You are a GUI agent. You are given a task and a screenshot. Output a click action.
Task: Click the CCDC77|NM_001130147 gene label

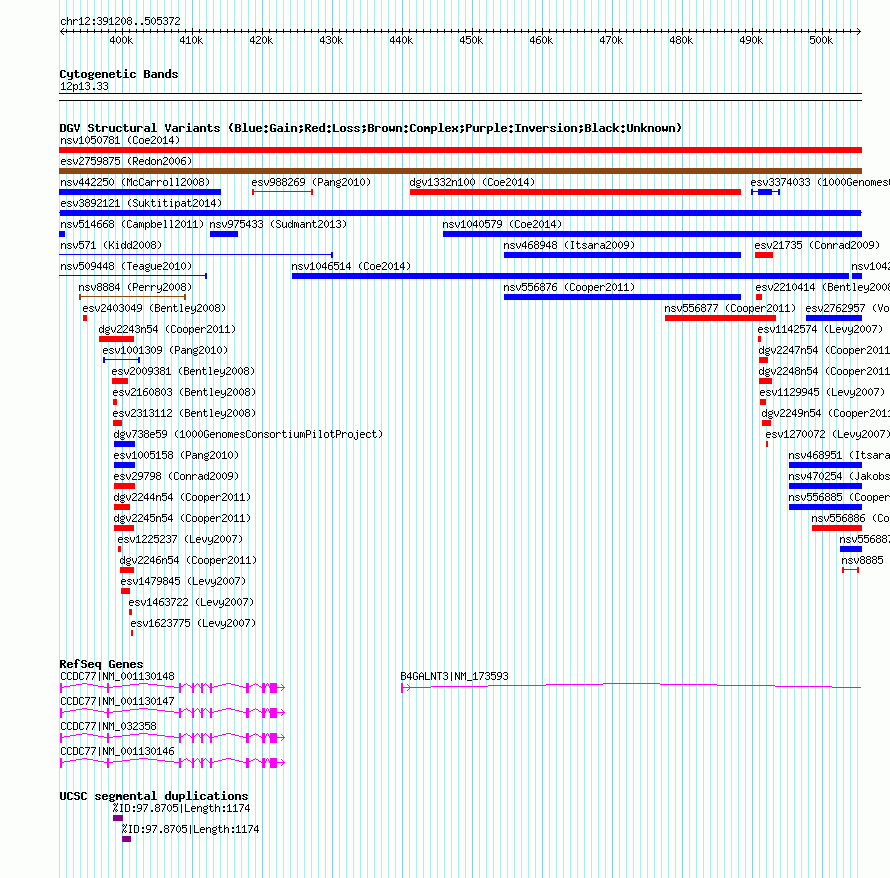point(117,701)
